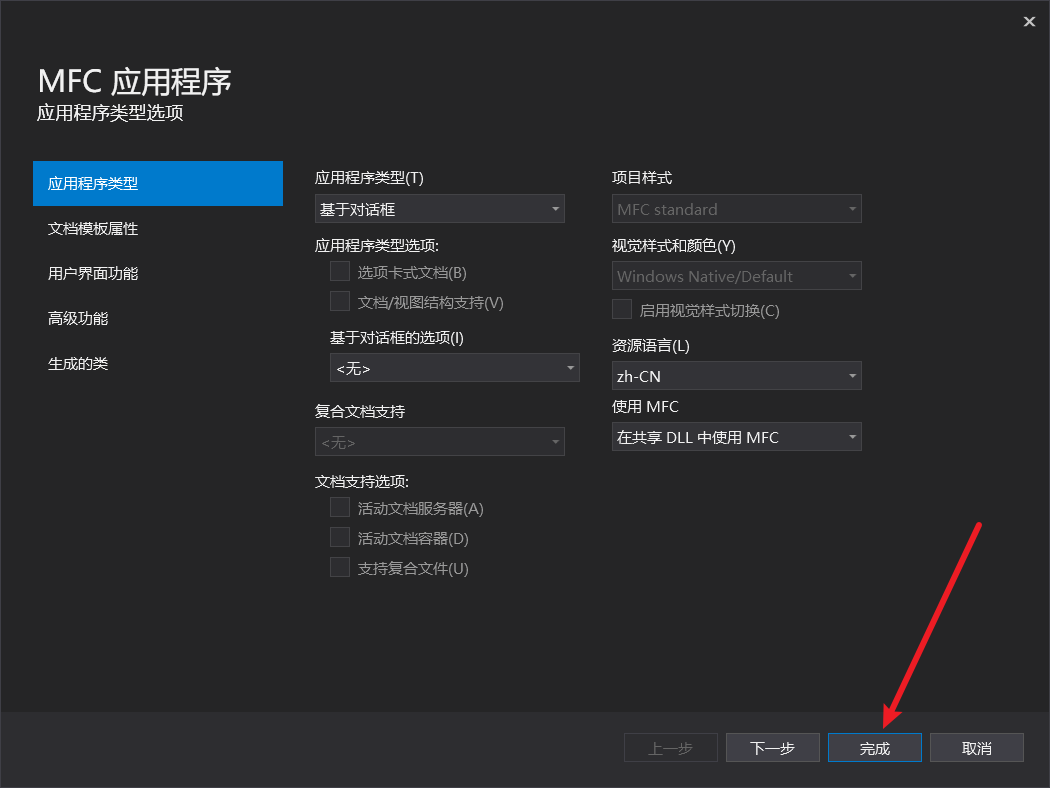Viewport: 1050px width, 788px height.
Task: Check the 支持复合文件 checkbox
Action: click(x=339, y=567)
